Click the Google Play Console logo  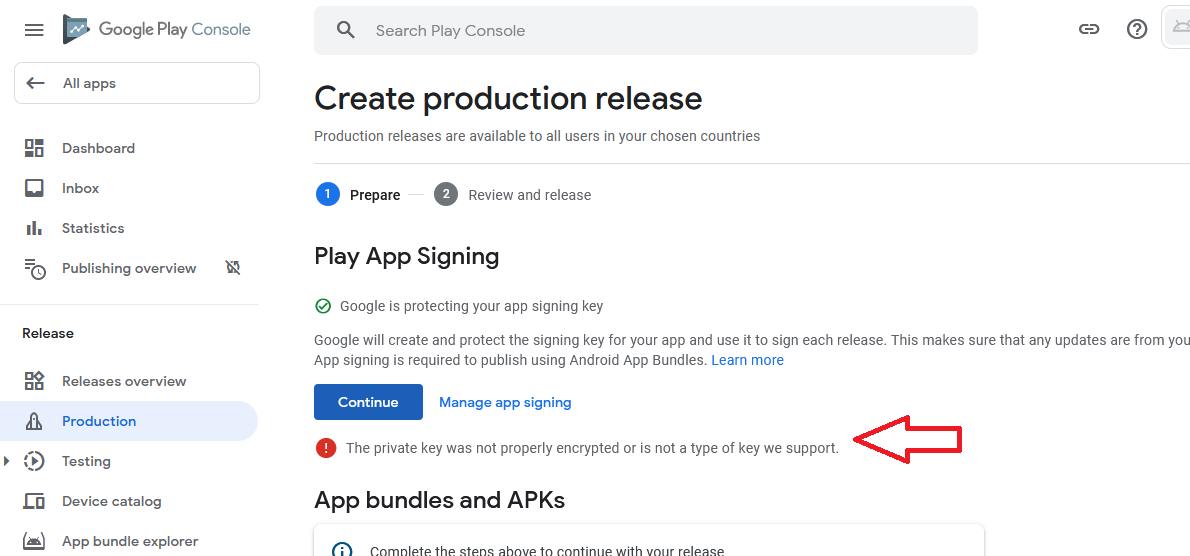[157, 29]
